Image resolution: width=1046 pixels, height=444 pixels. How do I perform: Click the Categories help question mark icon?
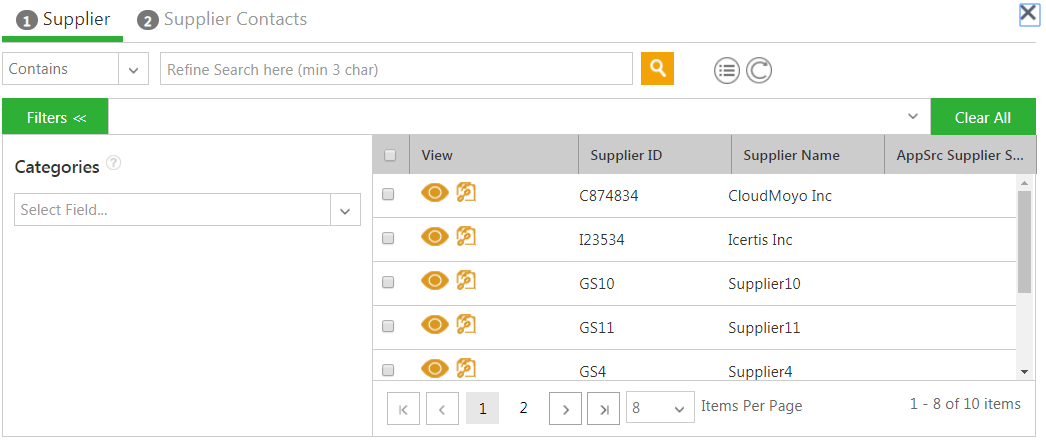coord(113,164)
